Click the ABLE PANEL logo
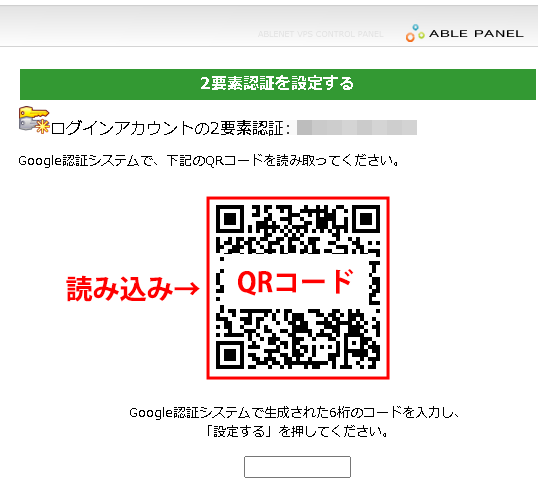Viewport: 544px width, 494px height. tap(464, 33)
